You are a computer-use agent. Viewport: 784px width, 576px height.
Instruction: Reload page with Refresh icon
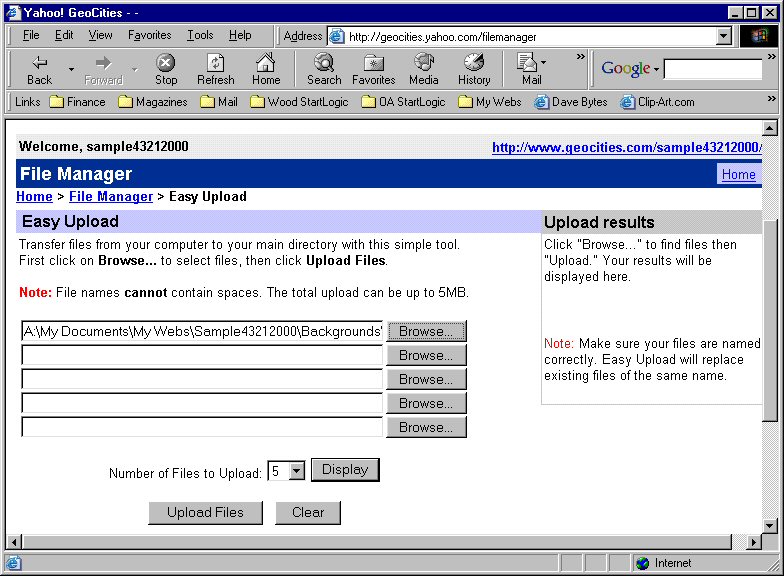tap(216, 70)
